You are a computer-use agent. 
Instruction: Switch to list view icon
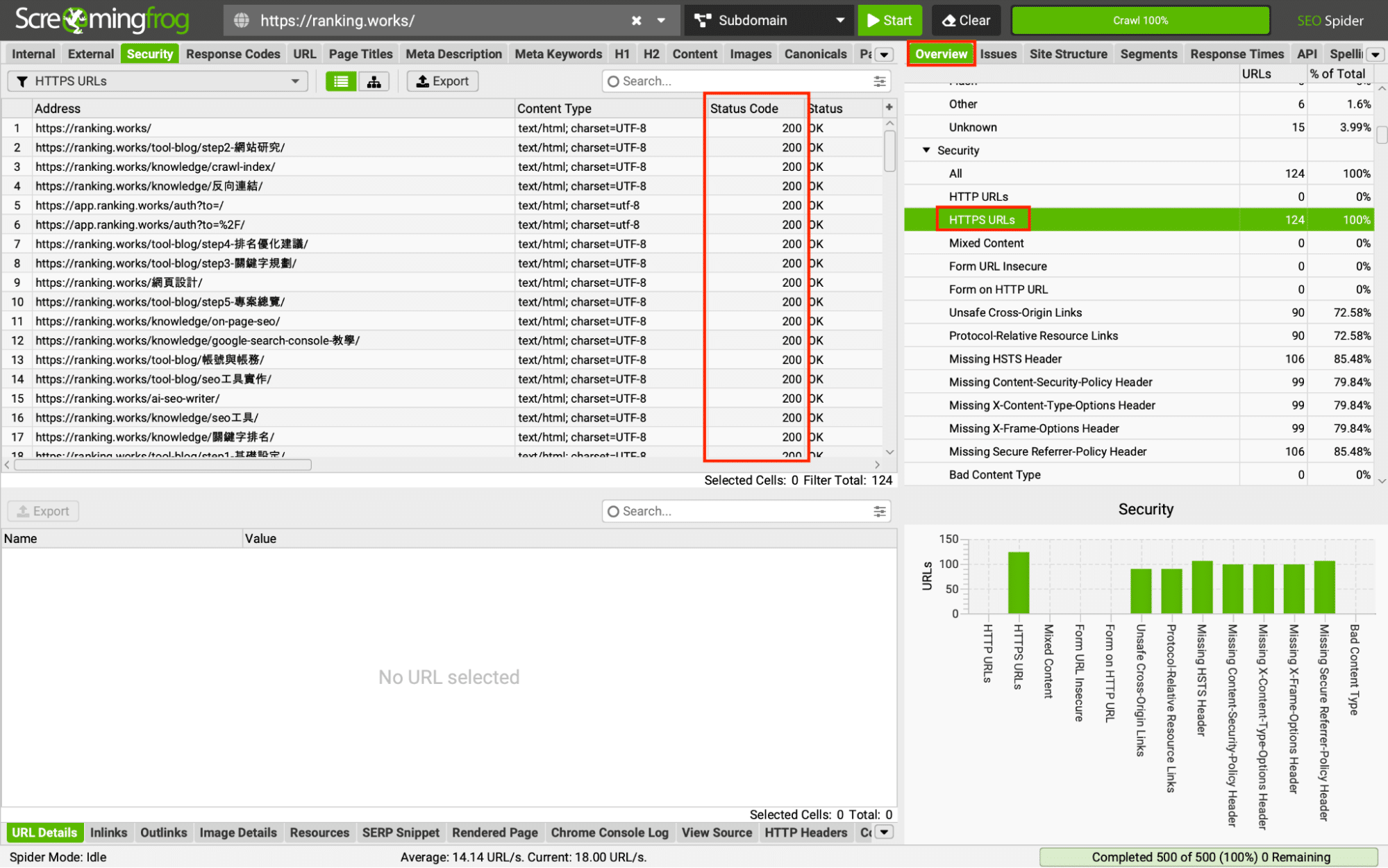[341, 81]
